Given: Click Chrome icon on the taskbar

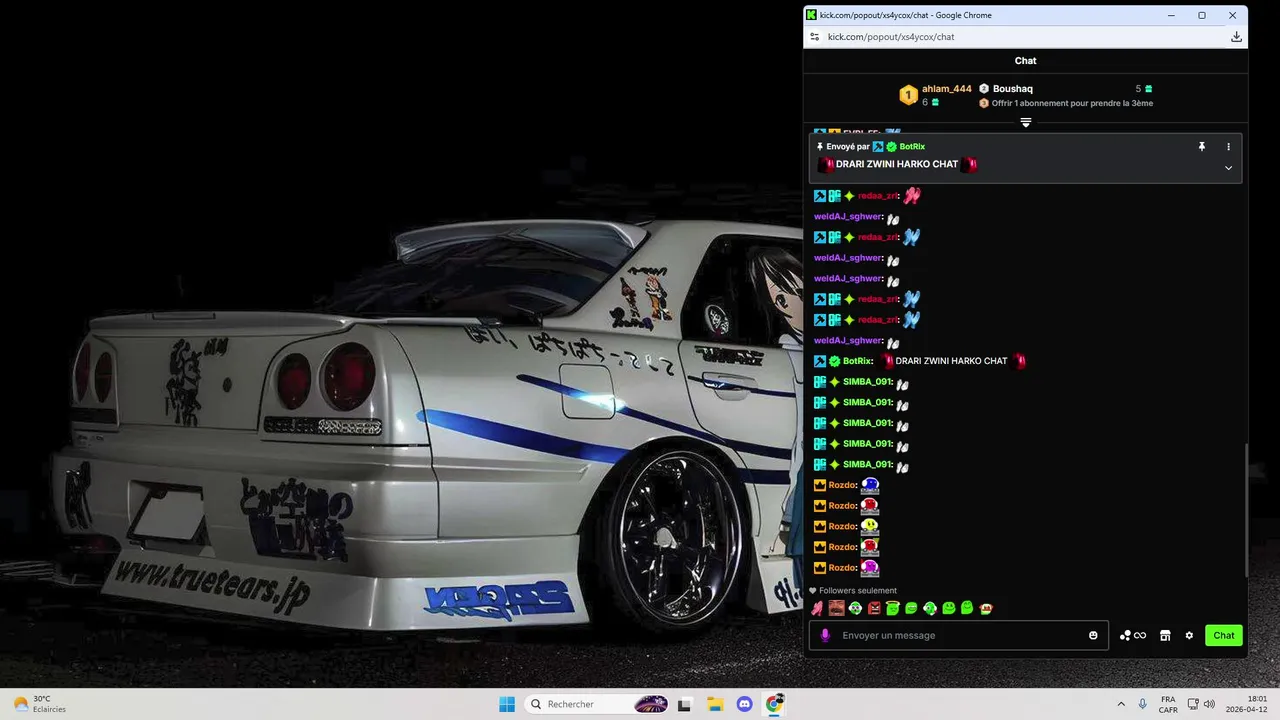Looking at the screenshot, I should tap(774, 704).
